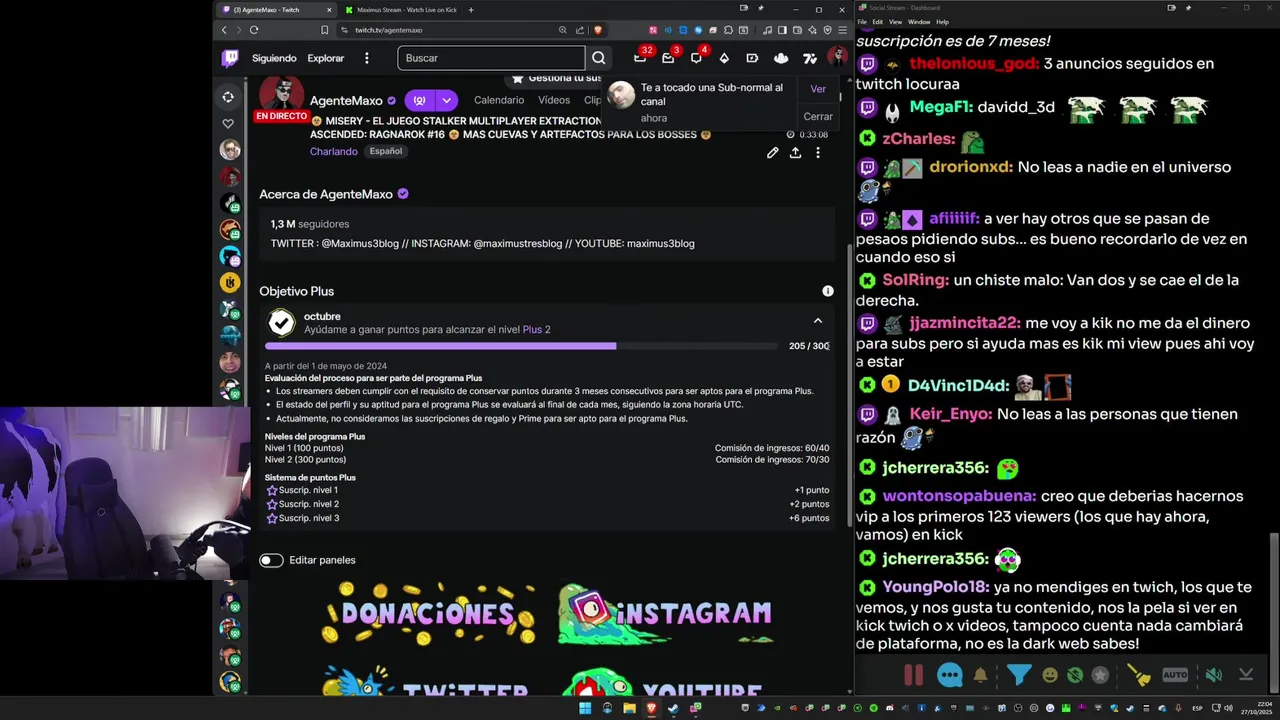Open the filter funnel in Social Stream

click(x=1019, y=675)
